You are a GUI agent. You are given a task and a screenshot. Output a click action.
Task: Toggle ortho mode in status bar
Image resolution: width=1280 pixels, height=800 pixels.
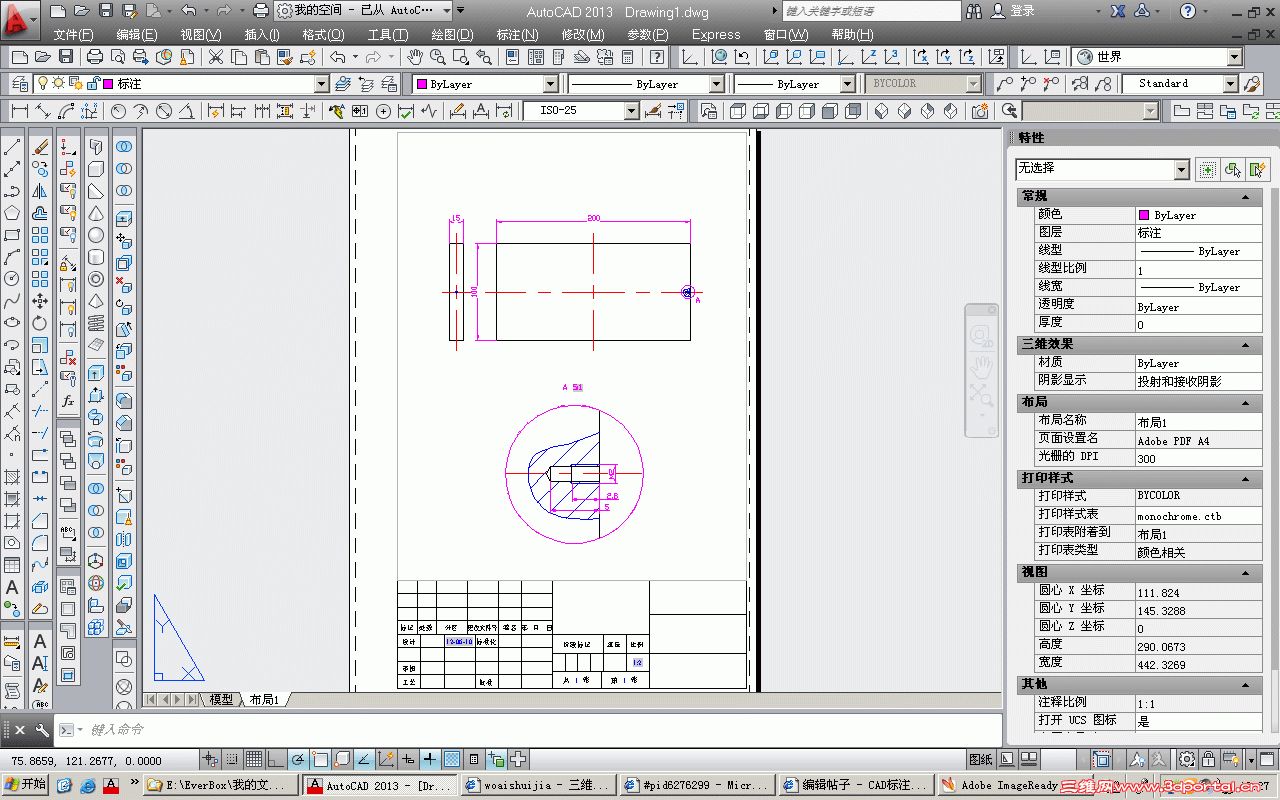pyautogui.click(x=276, y=759)
